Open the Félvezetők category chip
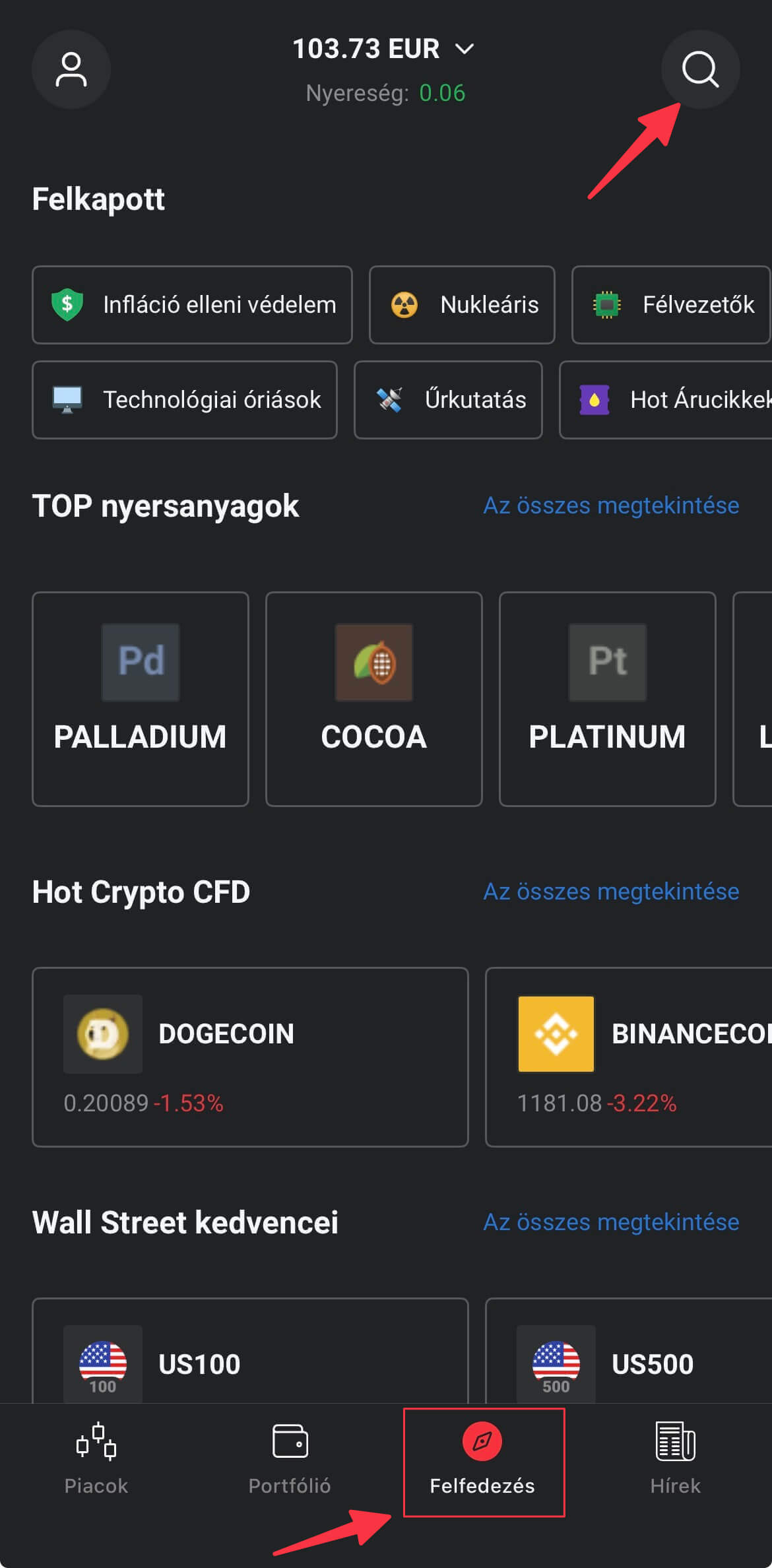The height and width of the screenshot is (1568, 772). 671,305
